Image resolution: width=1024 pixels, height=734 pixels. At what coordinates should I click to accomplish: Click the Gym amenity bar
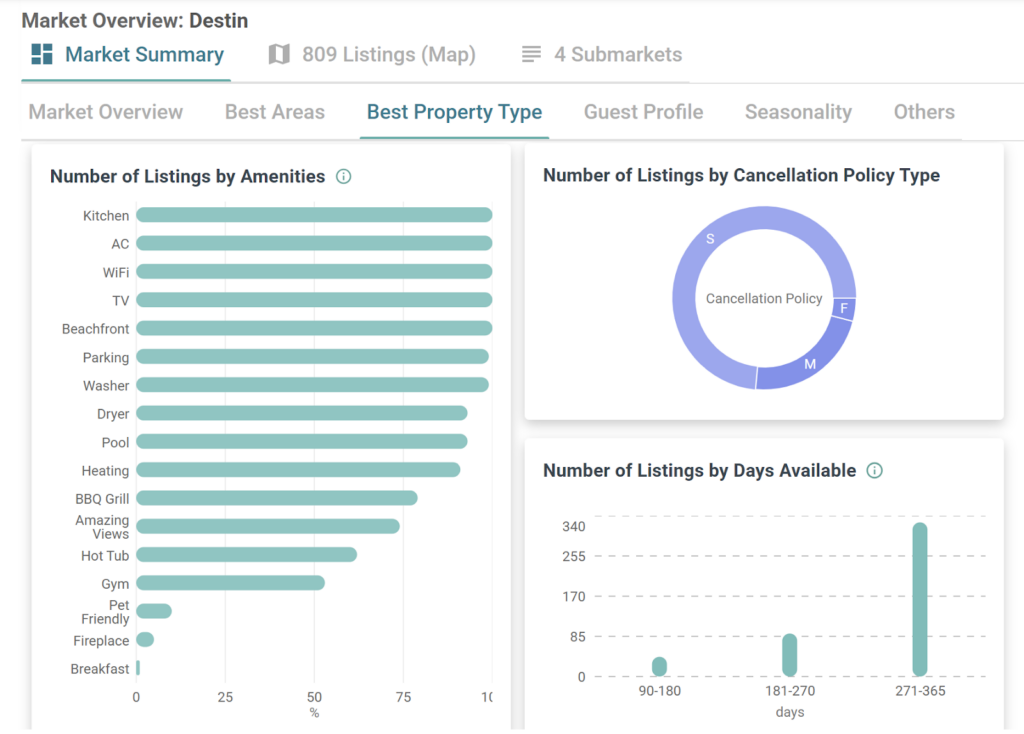(x=230, y=583)
